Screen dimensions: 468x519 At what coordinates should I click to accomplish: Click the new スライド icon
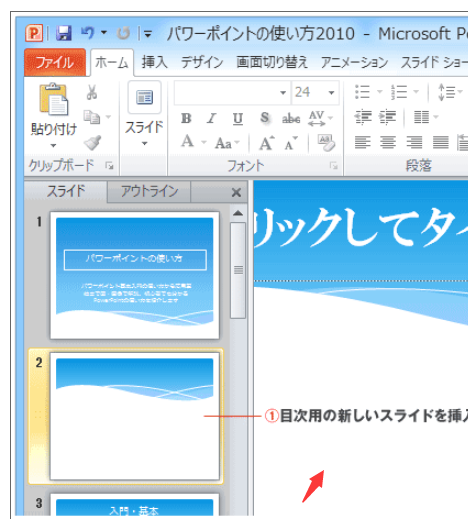tap(145, 97)
